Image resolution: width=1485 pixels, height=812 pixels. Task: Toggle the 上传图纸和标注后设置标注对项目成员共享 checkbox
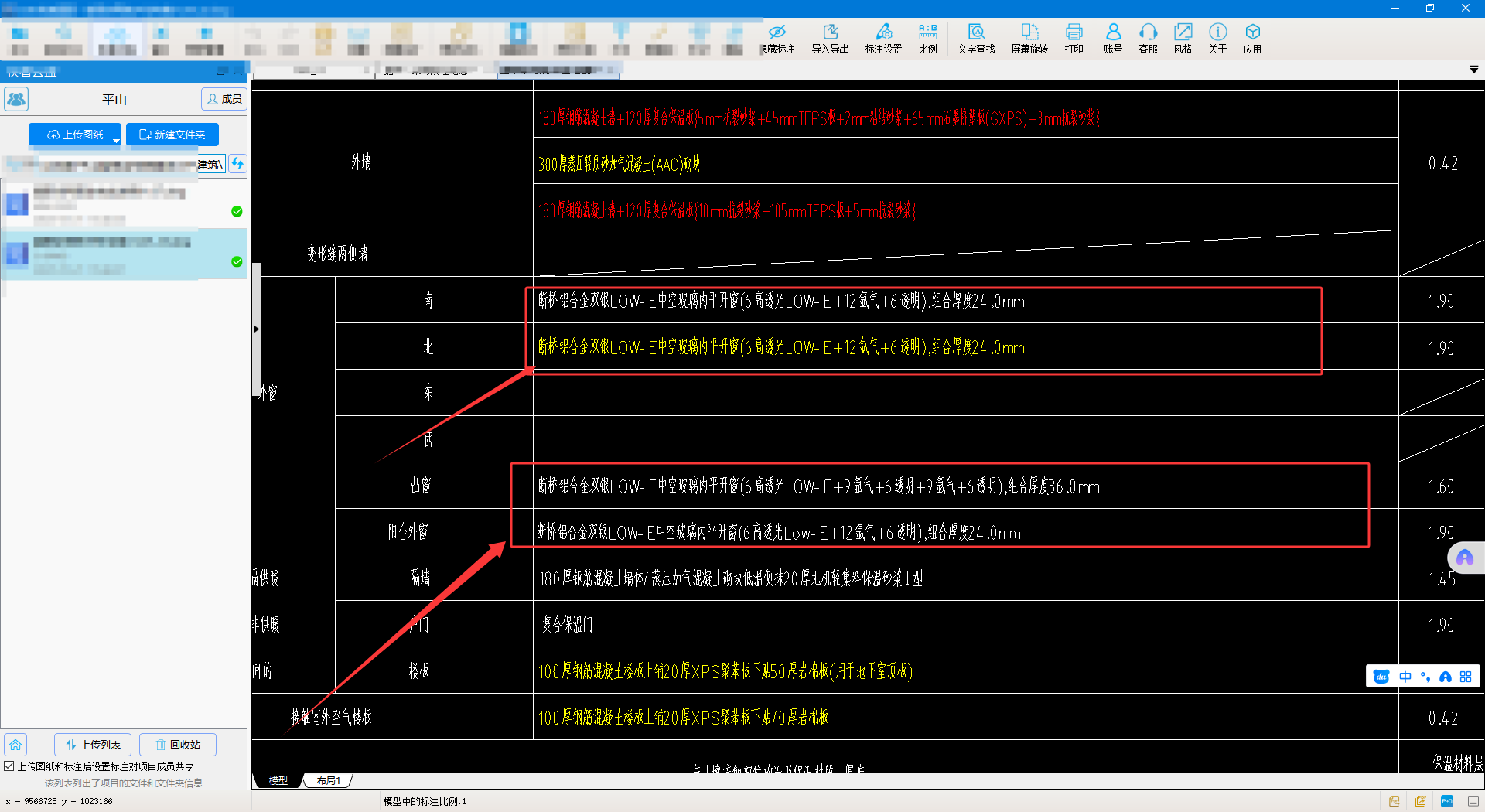pyautogui.click(x=9, y=766)
